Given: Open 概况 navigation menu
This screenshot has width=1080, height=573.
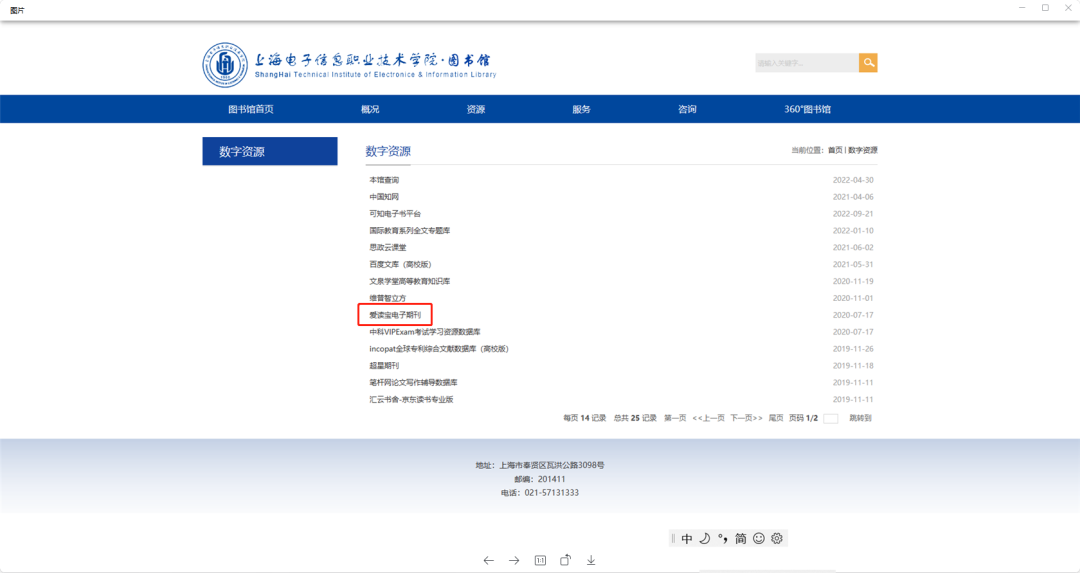Looking at the screenshot, I should coord(370,109).
